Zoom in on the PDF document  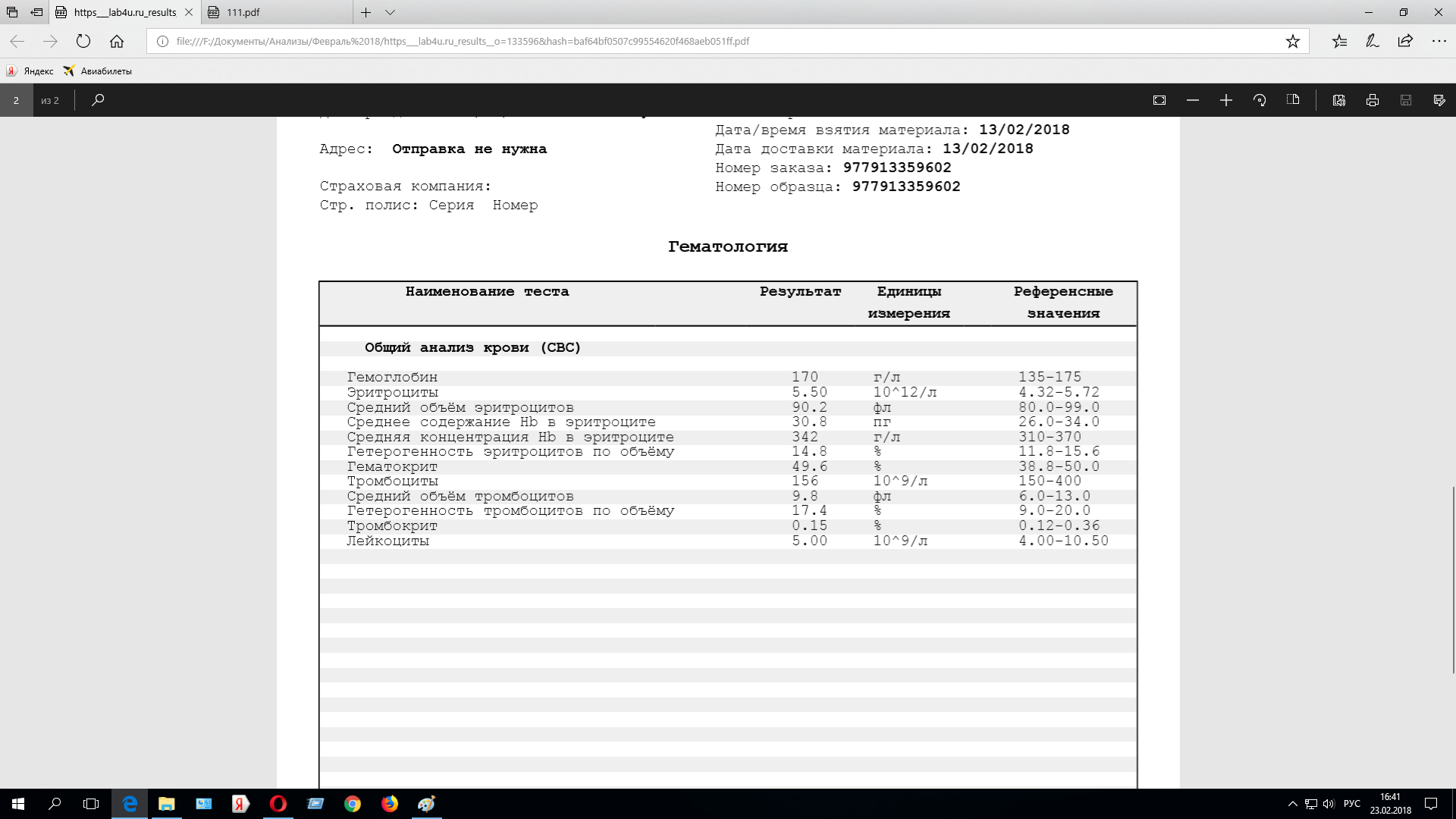tap(1226, 100)
